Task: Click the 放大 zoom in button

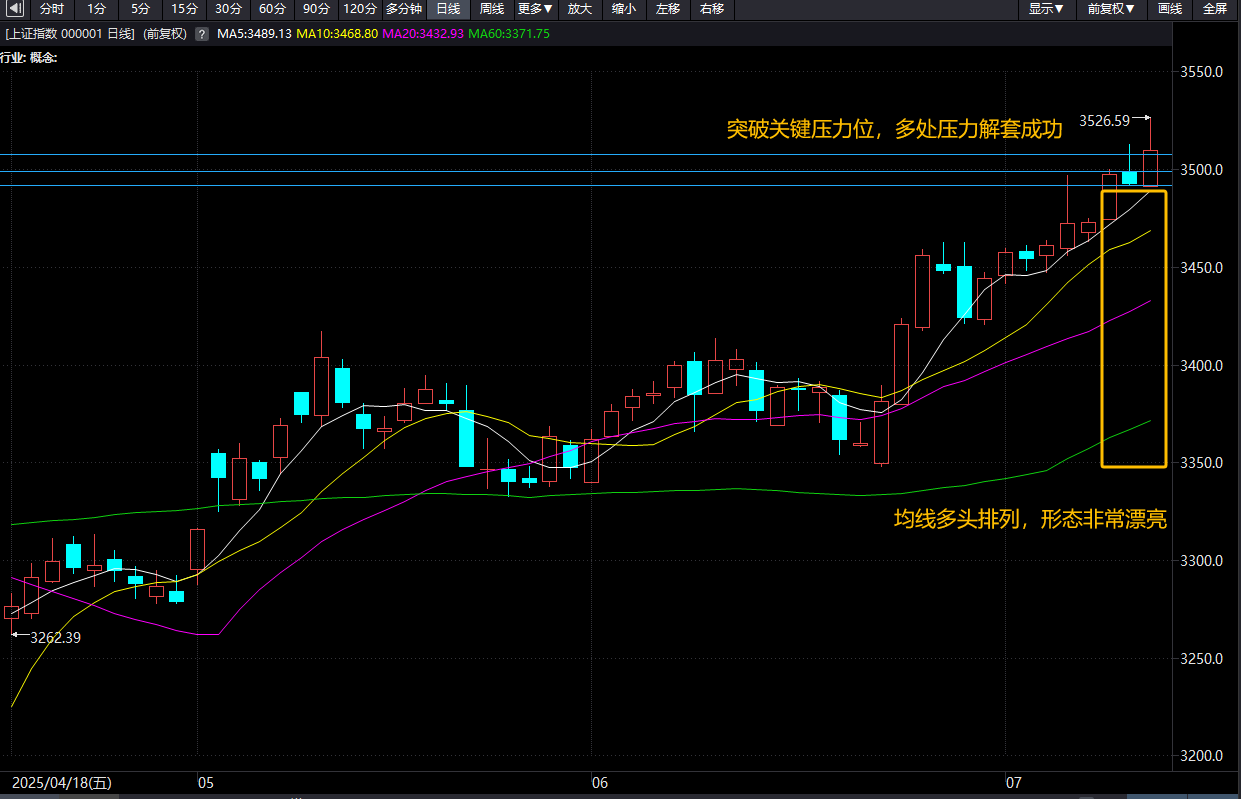Action: point(580,9)
